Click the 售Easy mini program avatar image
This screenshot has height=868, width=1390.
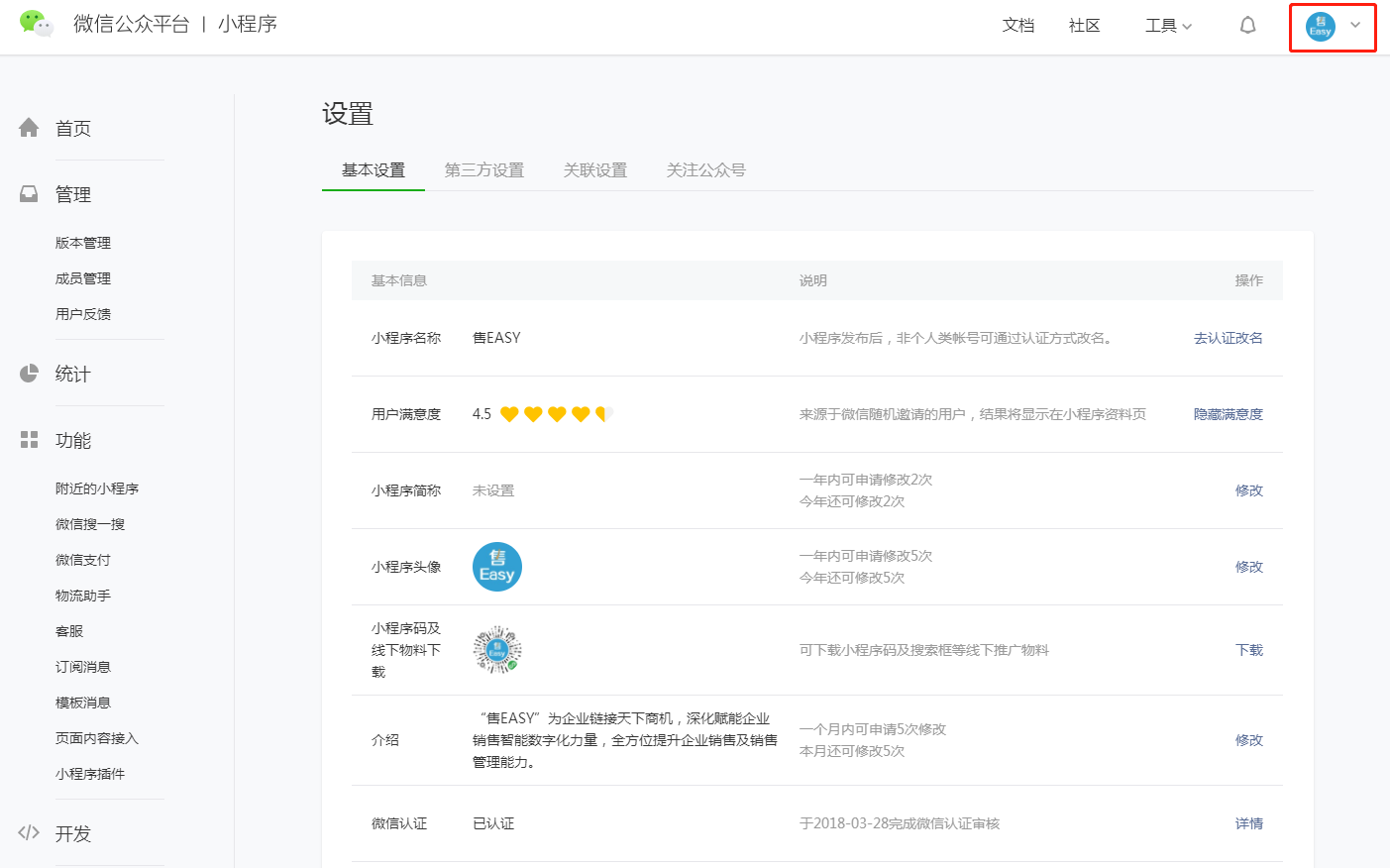pyautogui.click(x=497, y=567)
